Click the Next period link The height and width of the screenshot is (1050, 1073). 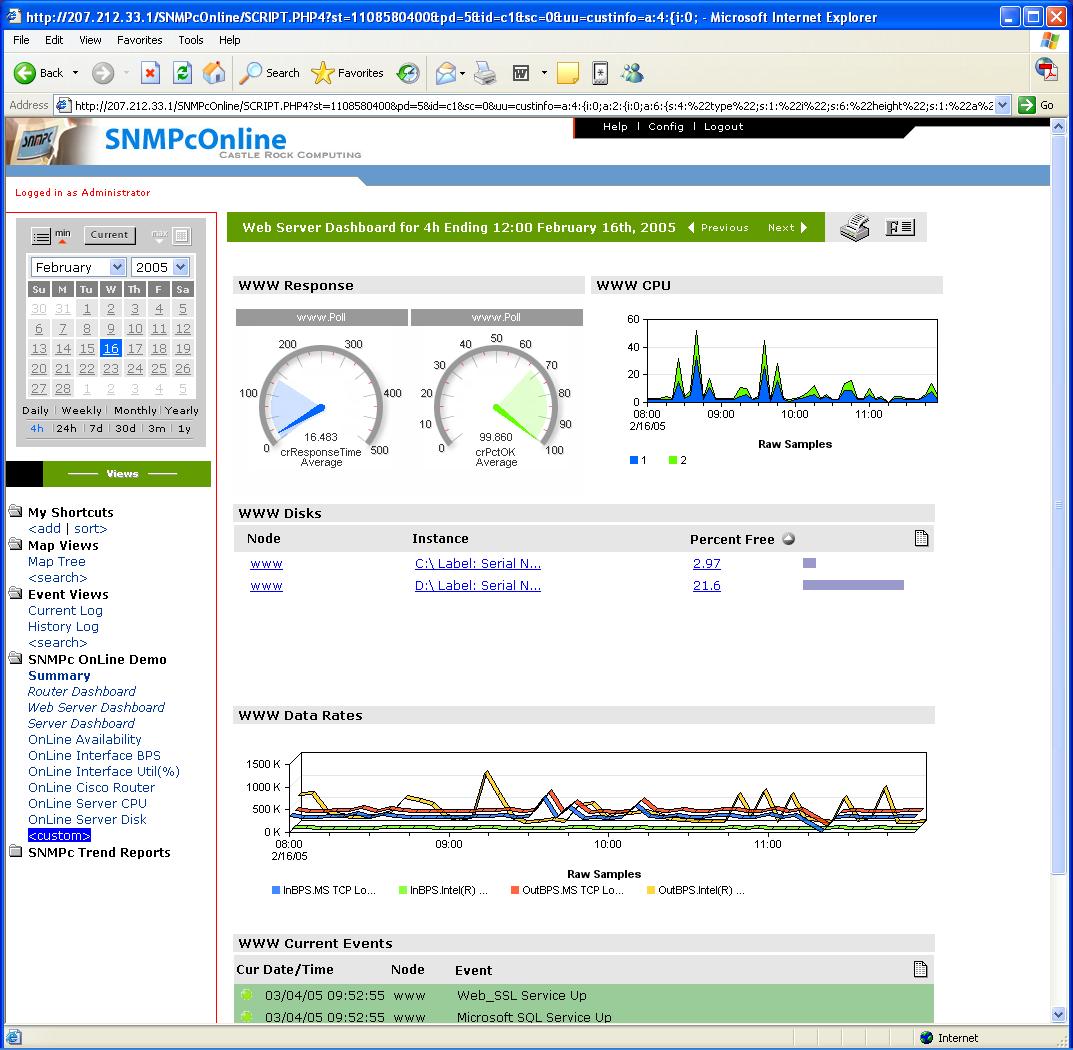787,227
